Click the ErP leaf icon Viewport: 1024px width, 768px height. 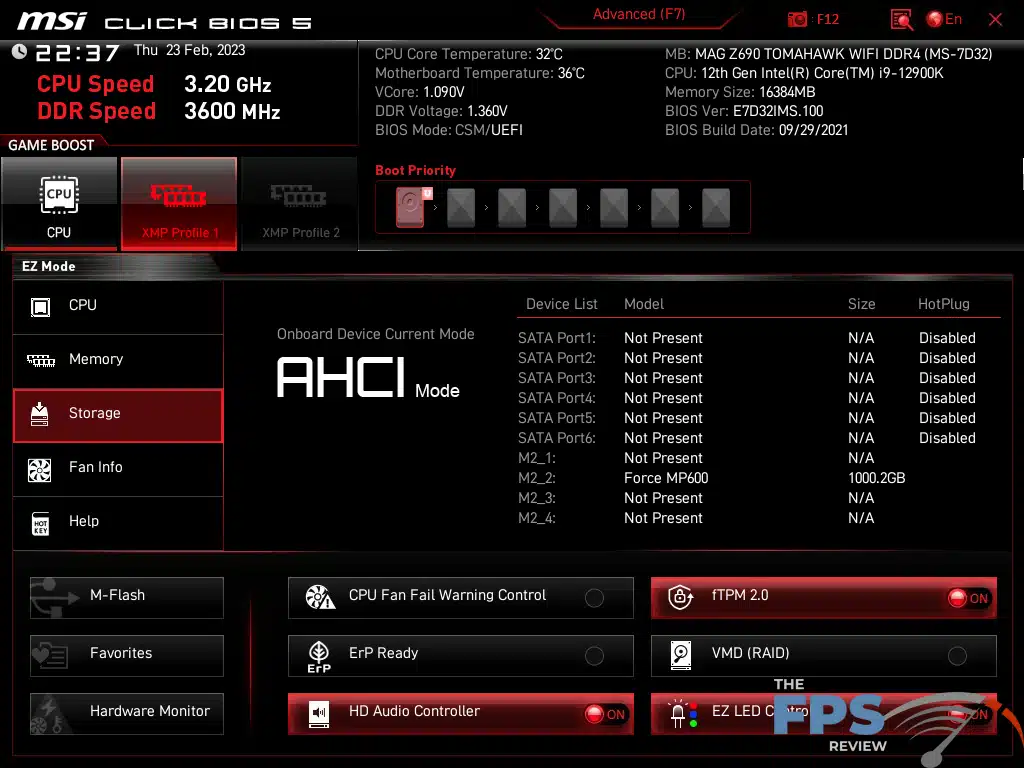319,656
